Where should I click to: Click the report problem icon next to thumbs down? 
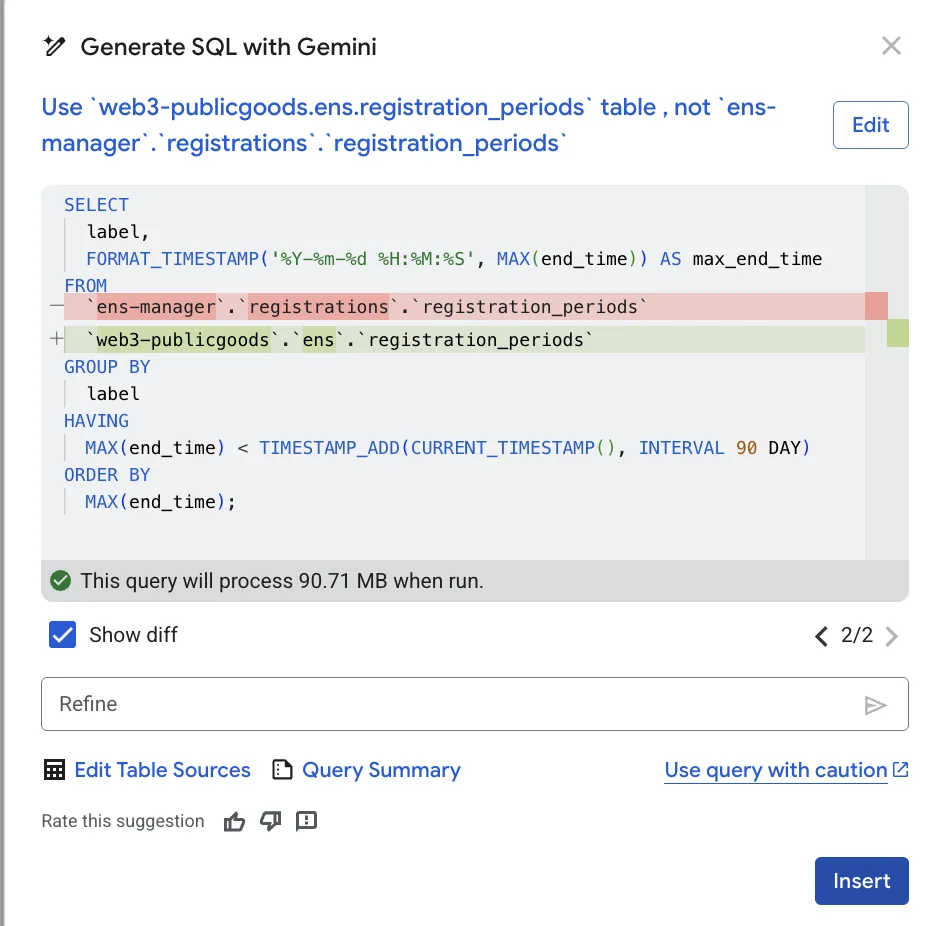(306, 821)
